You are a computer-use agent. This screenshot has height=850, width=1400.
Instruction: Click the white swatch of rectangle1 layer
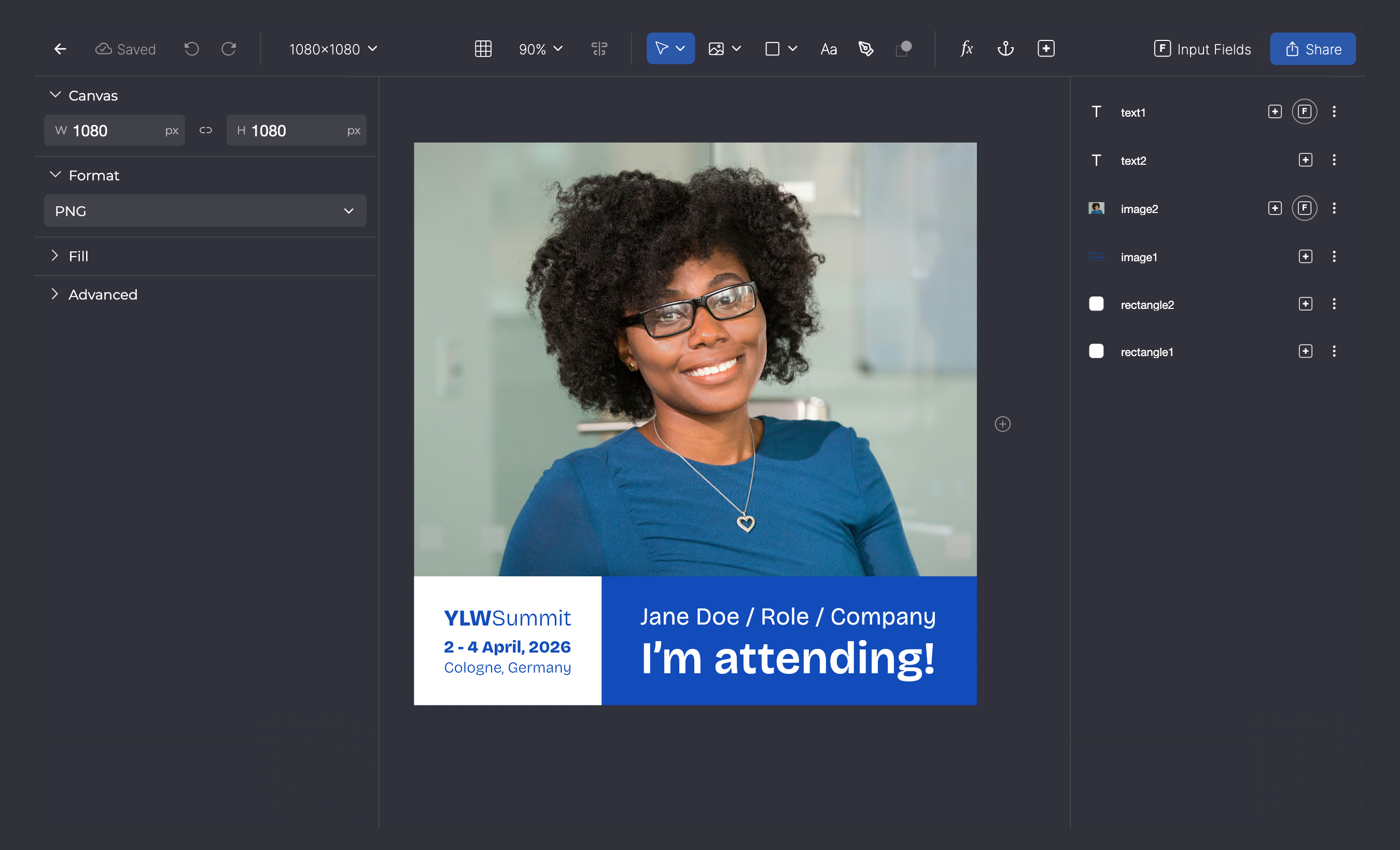pos(1096,351)
